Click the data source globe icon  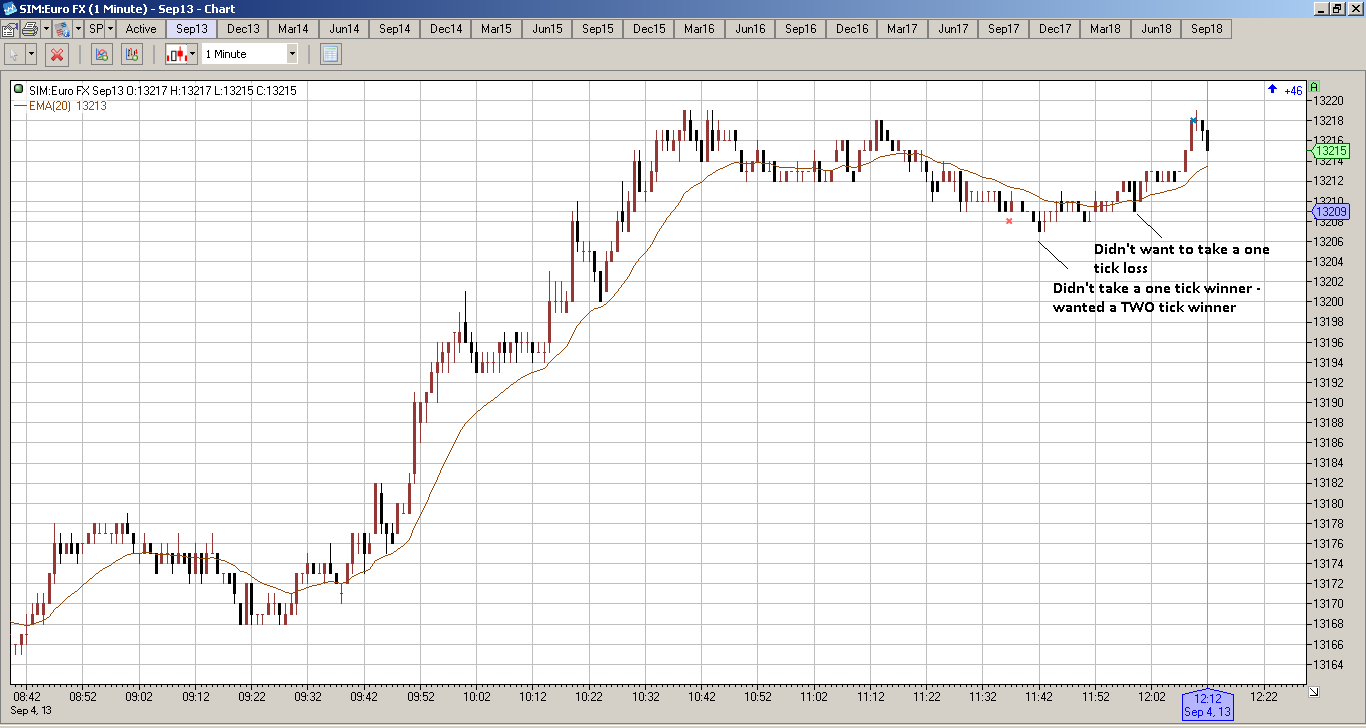[x=63, y=29]
